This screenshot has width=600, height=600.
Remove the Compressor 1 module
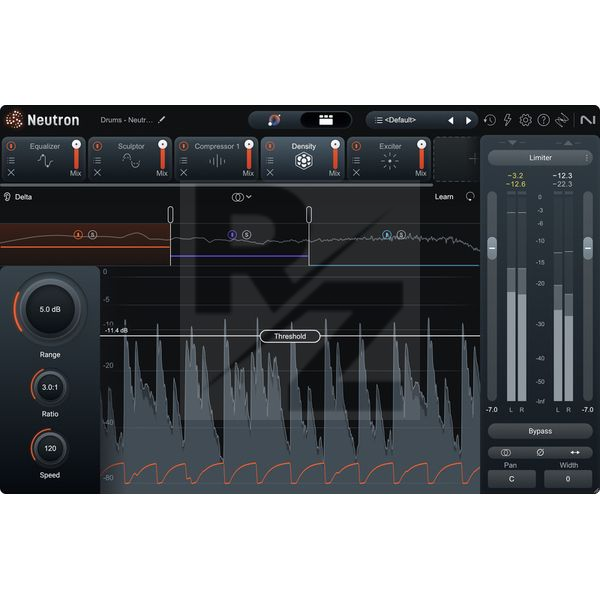[x=184, y=173]
